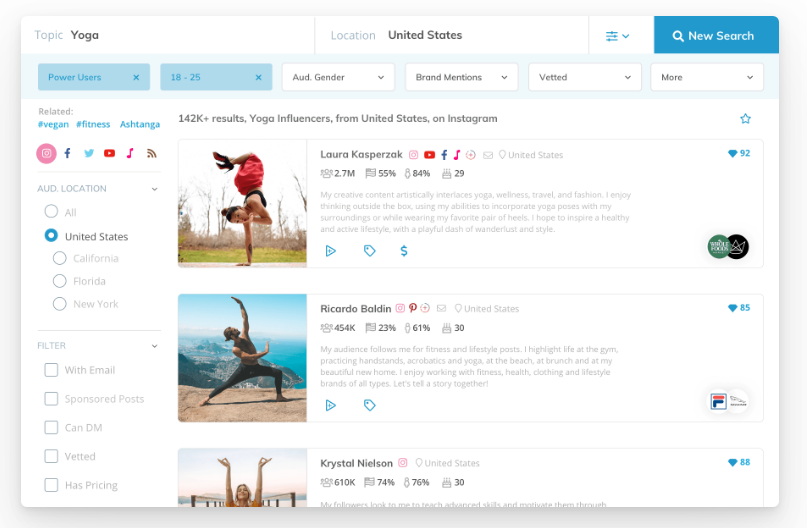
Task: Select United States audience location radio
Action: click(51, 236)
